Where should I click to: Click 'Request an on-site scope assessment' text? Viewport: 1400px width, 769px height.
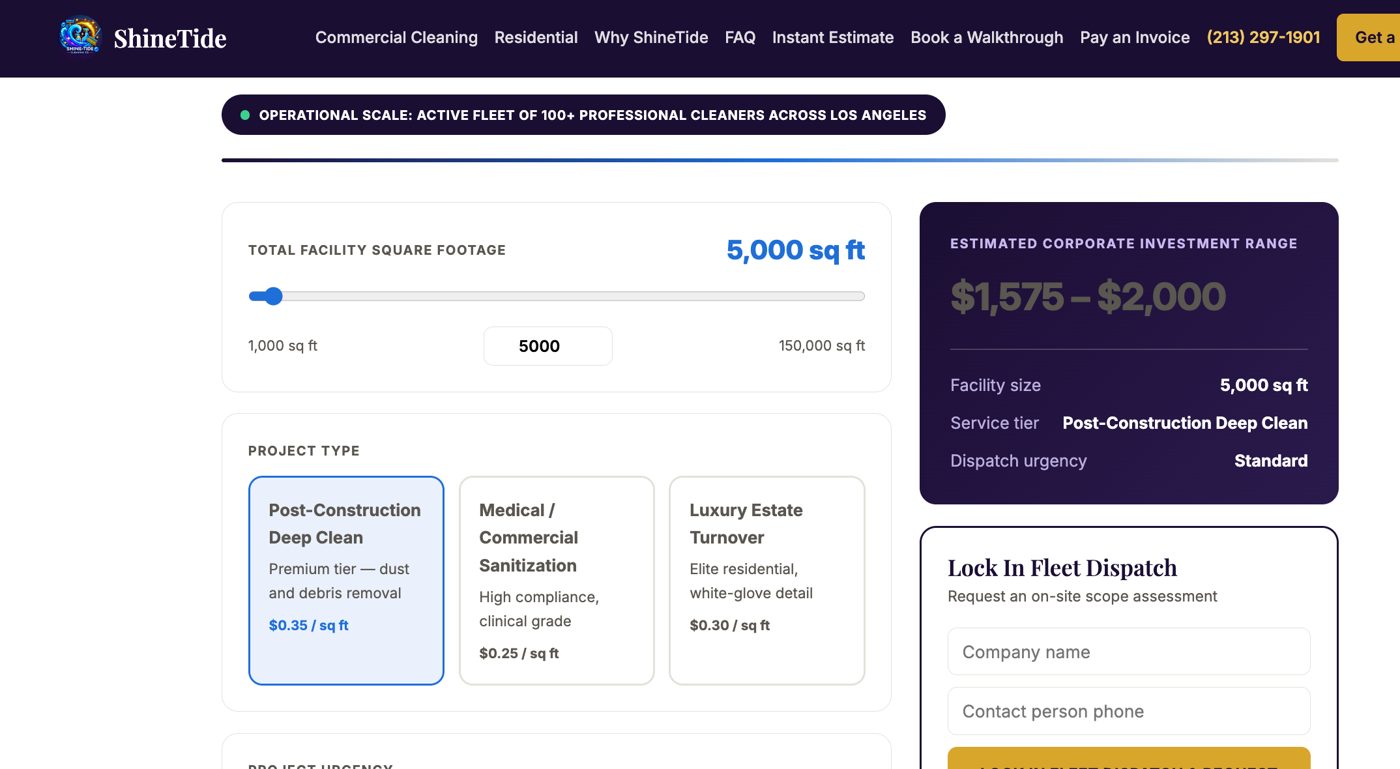(x=1082, y=596)
